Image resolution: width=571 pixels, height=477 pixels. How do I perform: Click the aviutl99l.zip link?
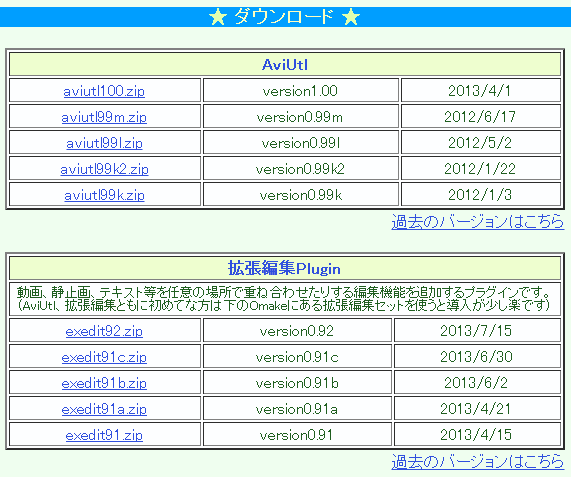[104, 143]
